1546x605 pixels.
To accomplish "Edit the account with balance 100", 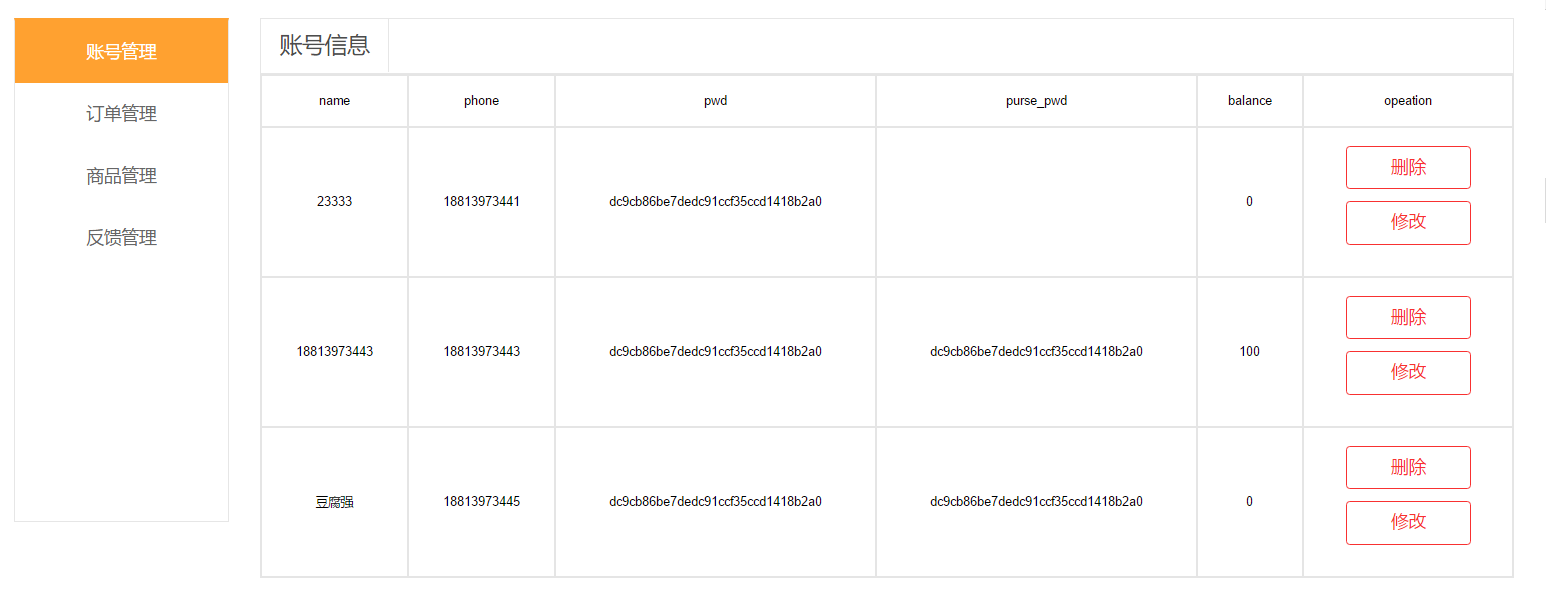I will pyautogui.click(x=1407, y=372).
